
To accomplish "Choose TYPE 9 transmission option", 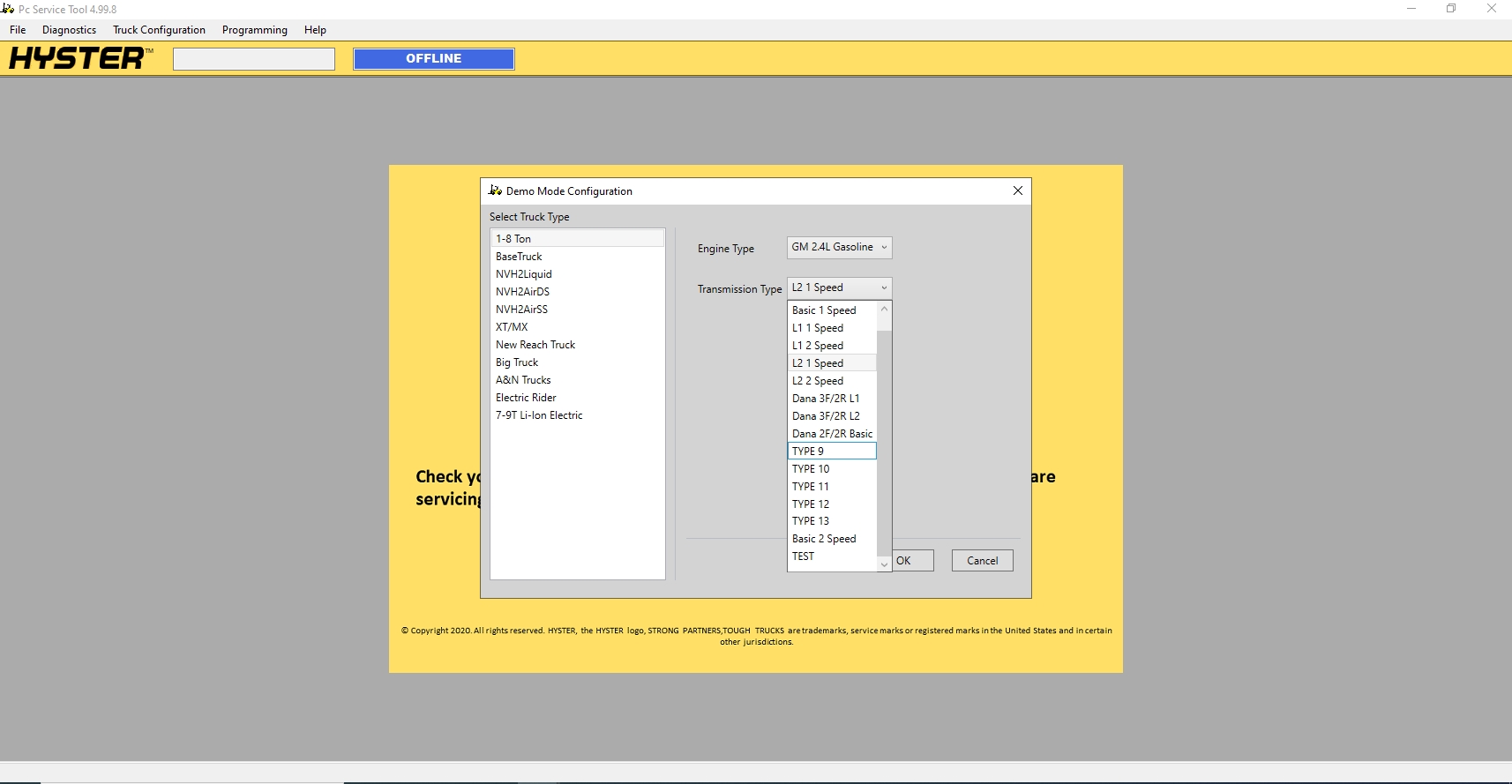I will pyautogui.click(x=832, y=451).
